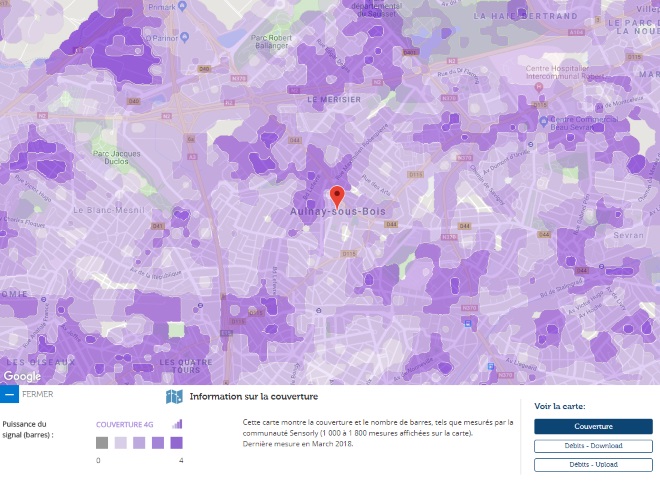Click the FERMER text label
Viewport: 660px width, 486px height.
[38, 394]
